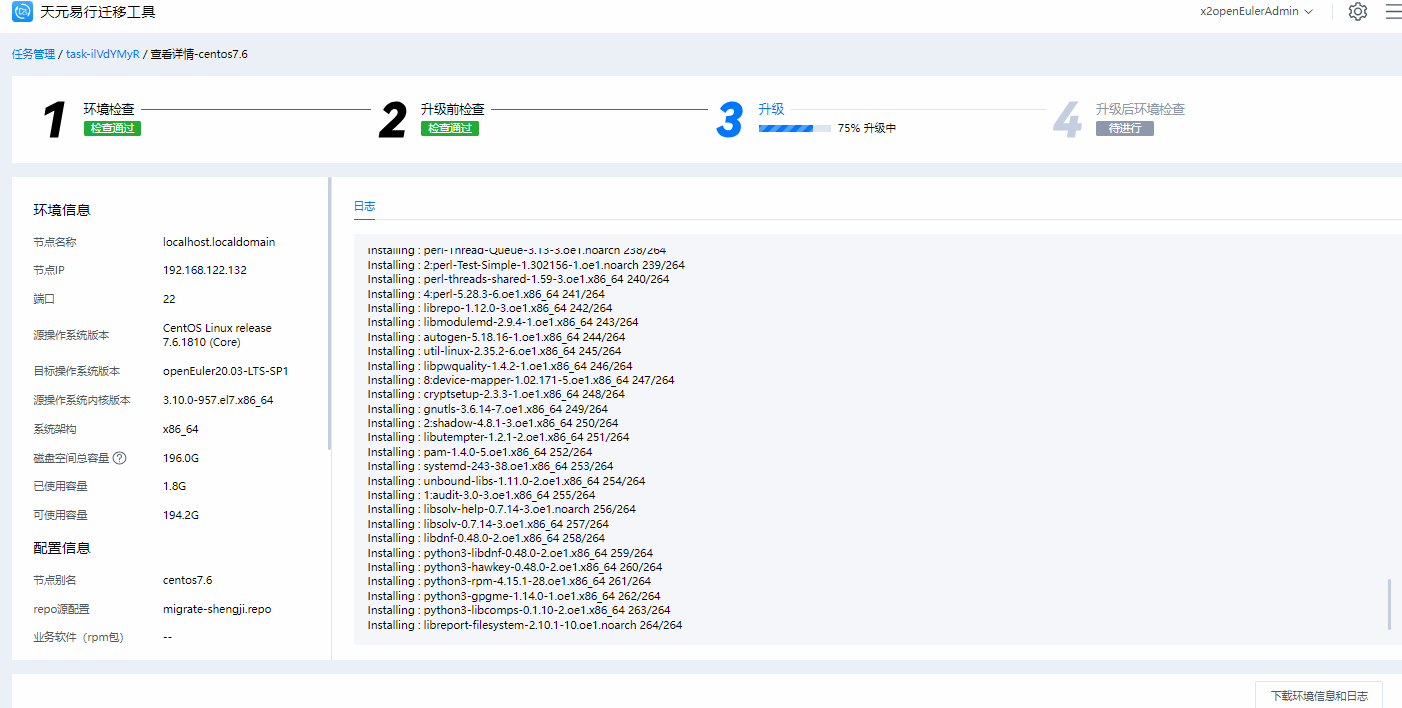Viewport: 1402px width, 708px height.
Task: Click the 下载环境信息和日志 button
Action: (x=1319, y=695)
